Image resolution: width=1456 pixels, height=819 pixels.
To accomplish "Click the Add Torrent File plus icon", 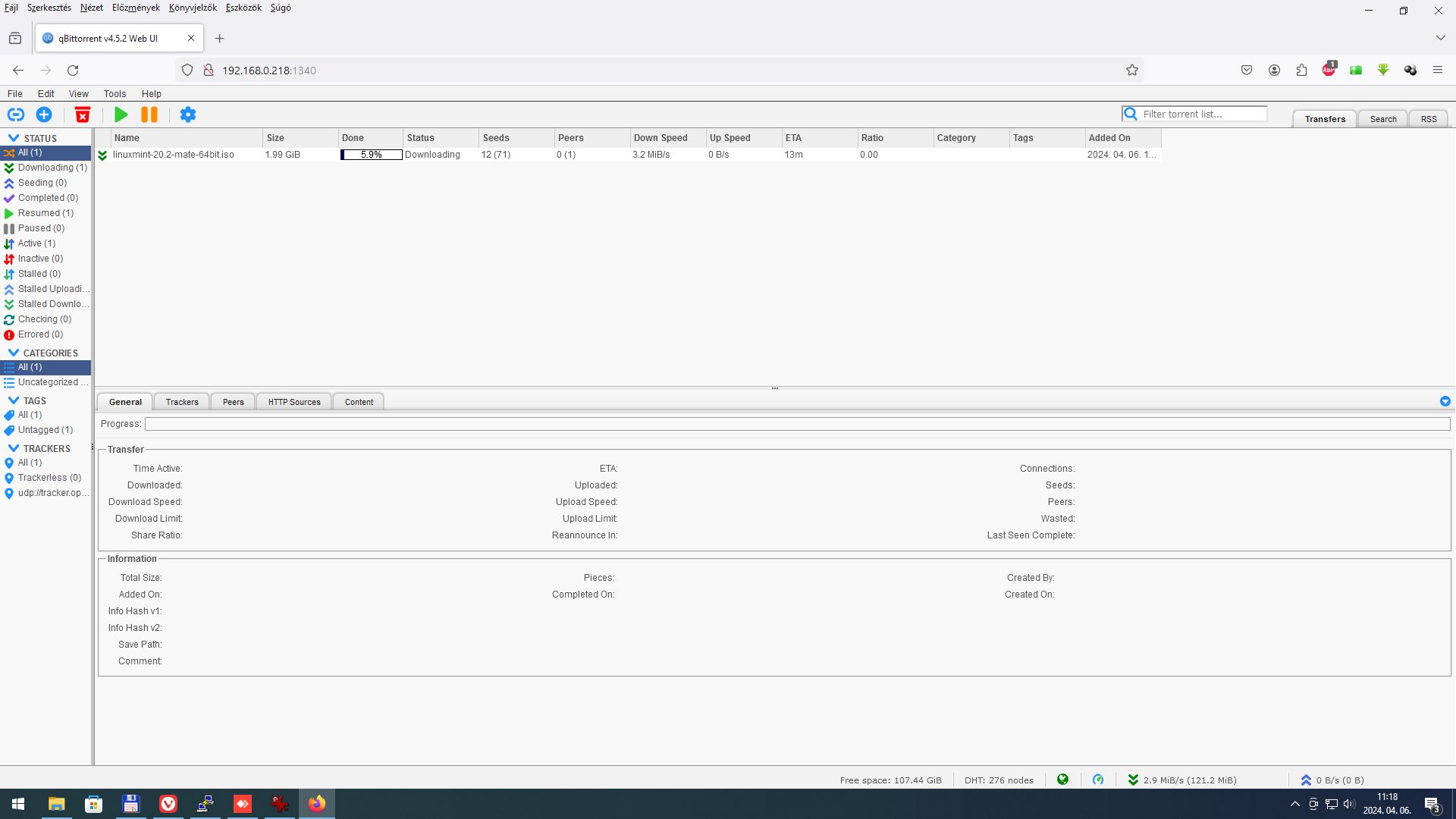I will [x=44, y=115].
